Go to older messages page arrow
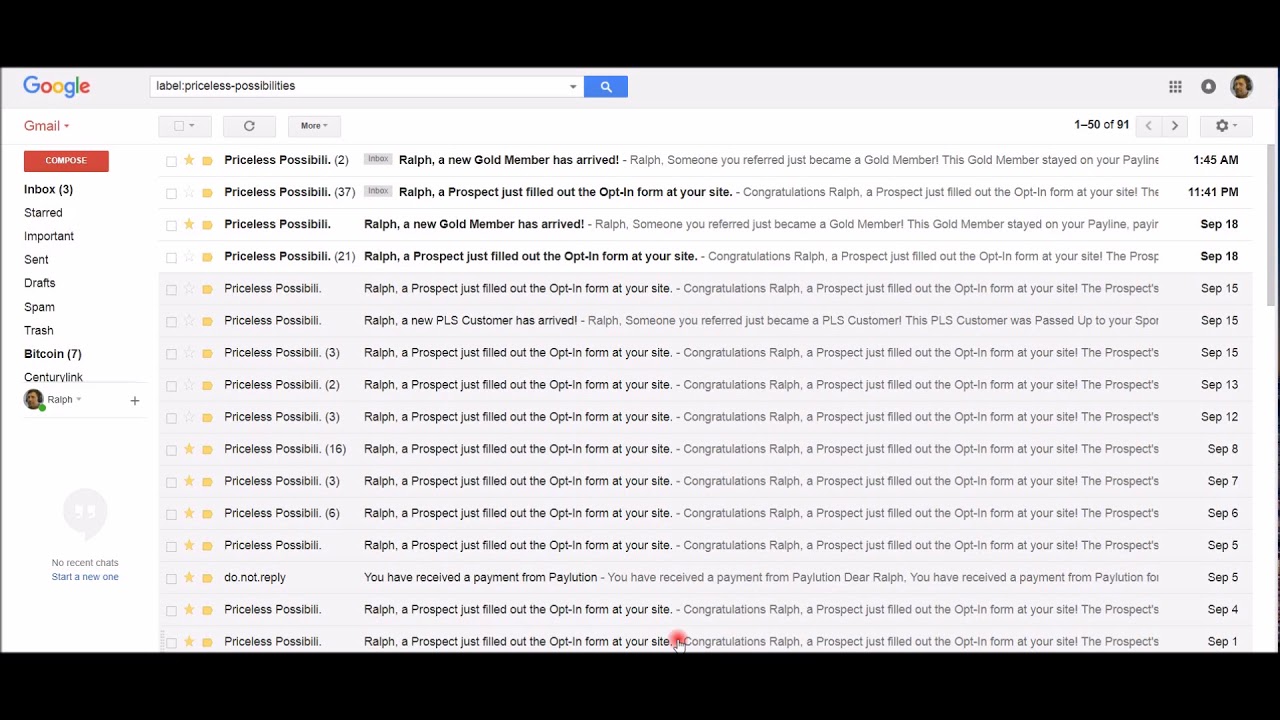Image resolution: width=1280 pixels, height=720 pixels. point(1175,126)
